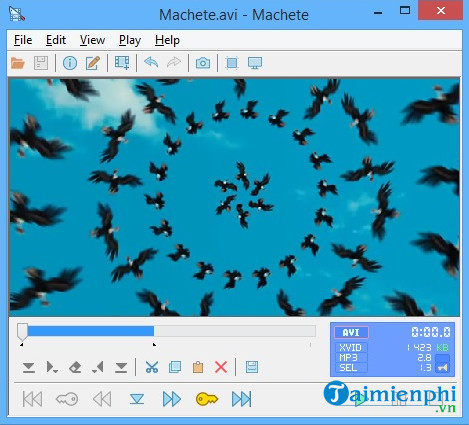The height and width of the screenshot is (425, 469).
Task: Open the Play menu
Action: tap(130, 40)
